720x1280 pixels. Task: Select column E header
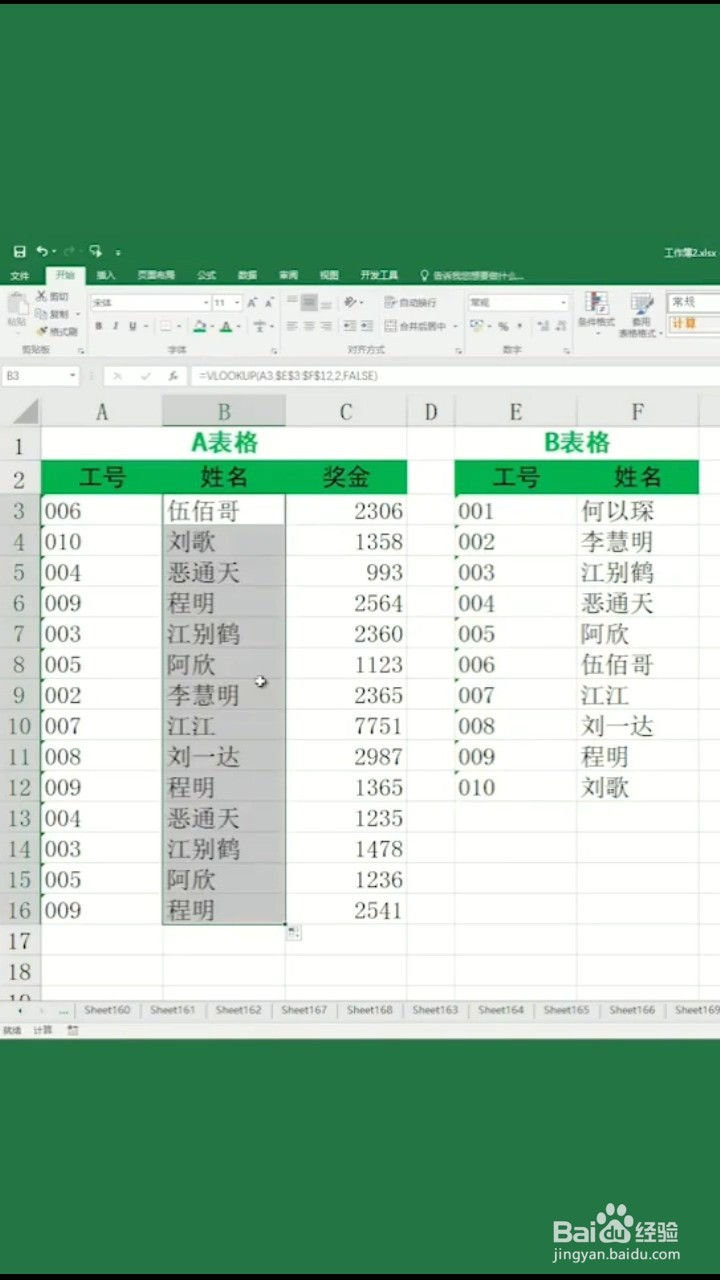click(516, 411)
